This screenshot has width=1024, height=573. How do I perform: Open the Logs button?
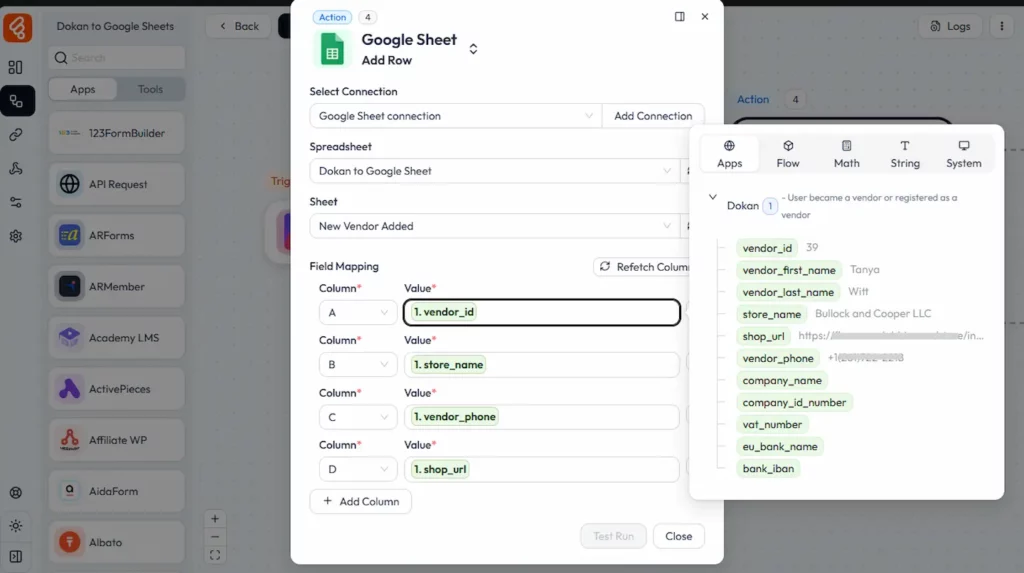[950, 26]
